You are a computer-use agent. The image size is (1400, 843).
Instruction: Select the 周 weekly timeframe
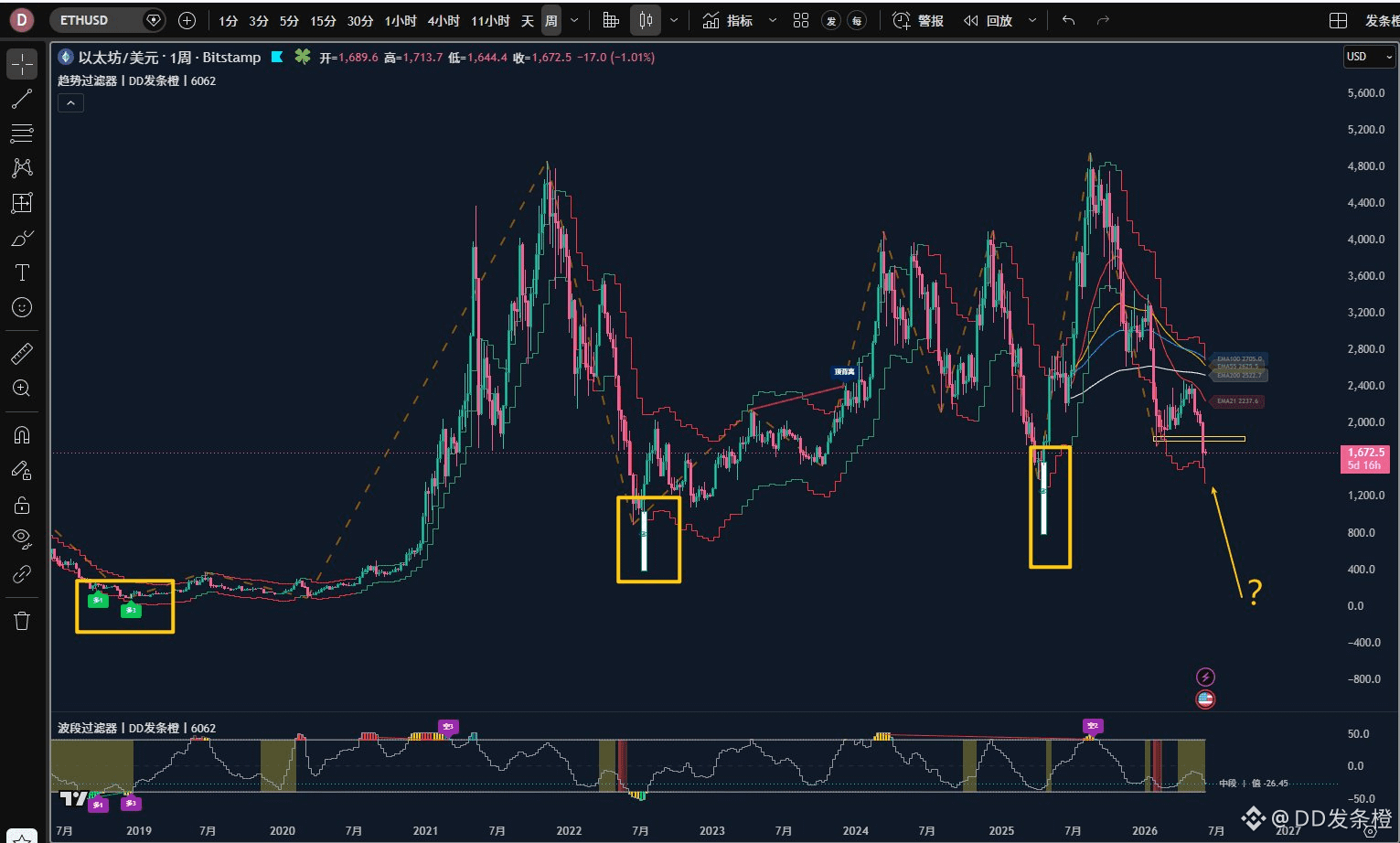tap(551, 20)
